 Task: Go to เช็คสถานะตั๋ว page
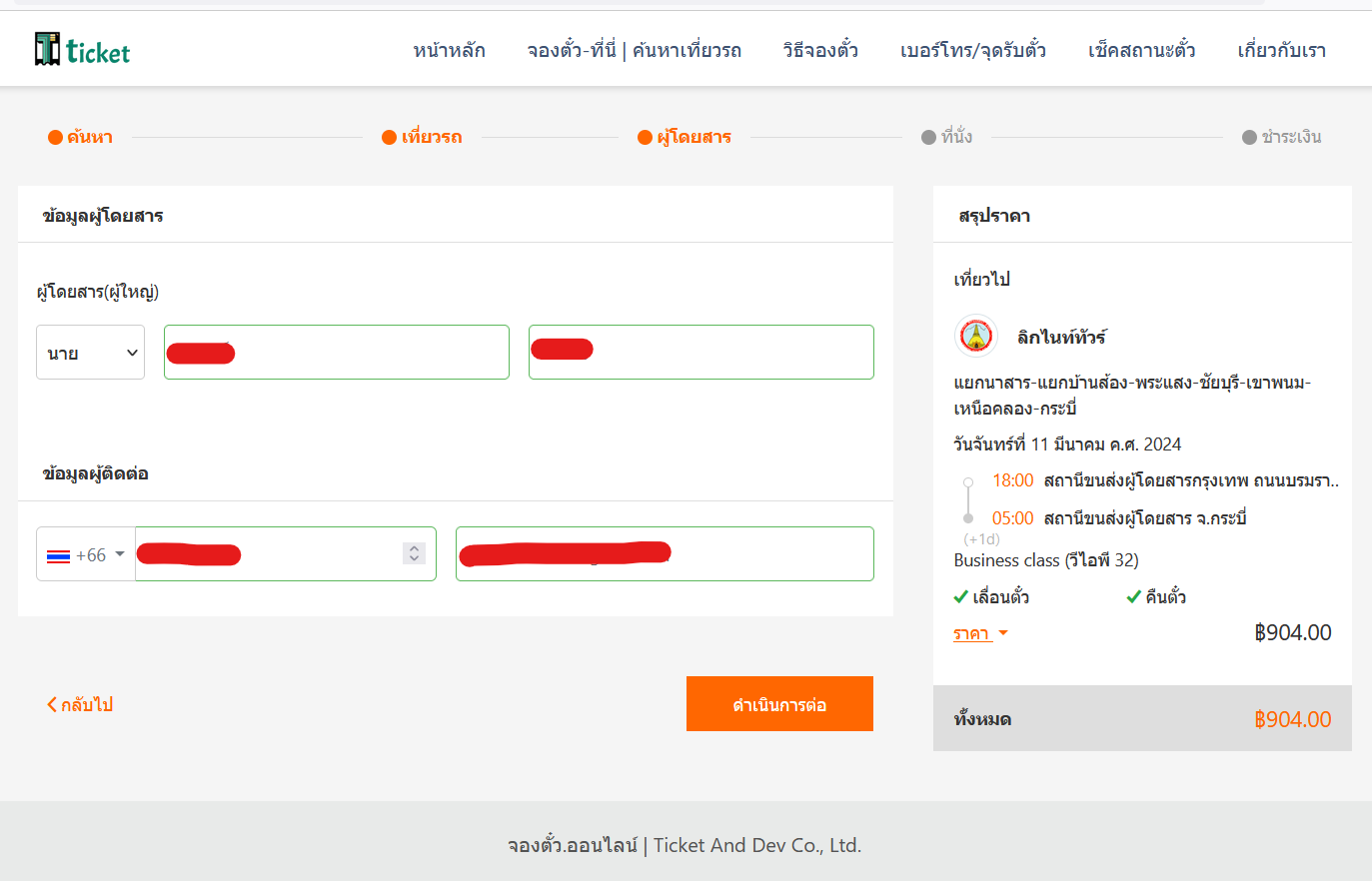[x=1141, y=50]
